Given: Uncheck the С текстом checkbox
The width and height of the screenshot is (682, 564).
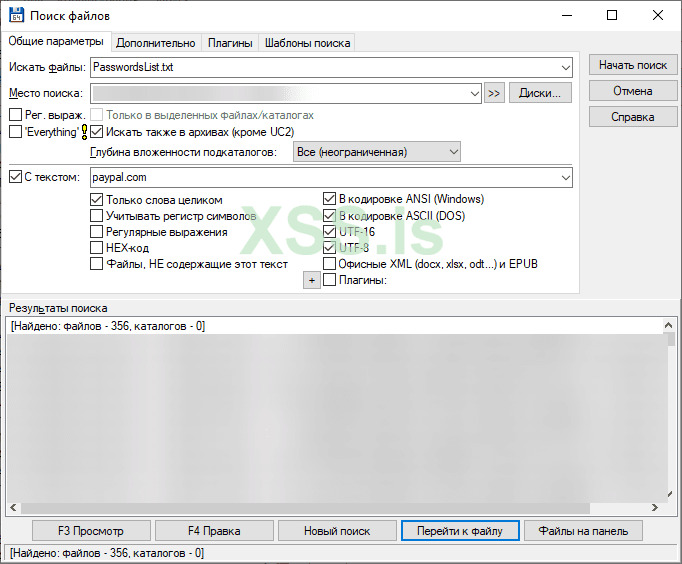Looking at the screenshot, I should (x=16, y=177).
